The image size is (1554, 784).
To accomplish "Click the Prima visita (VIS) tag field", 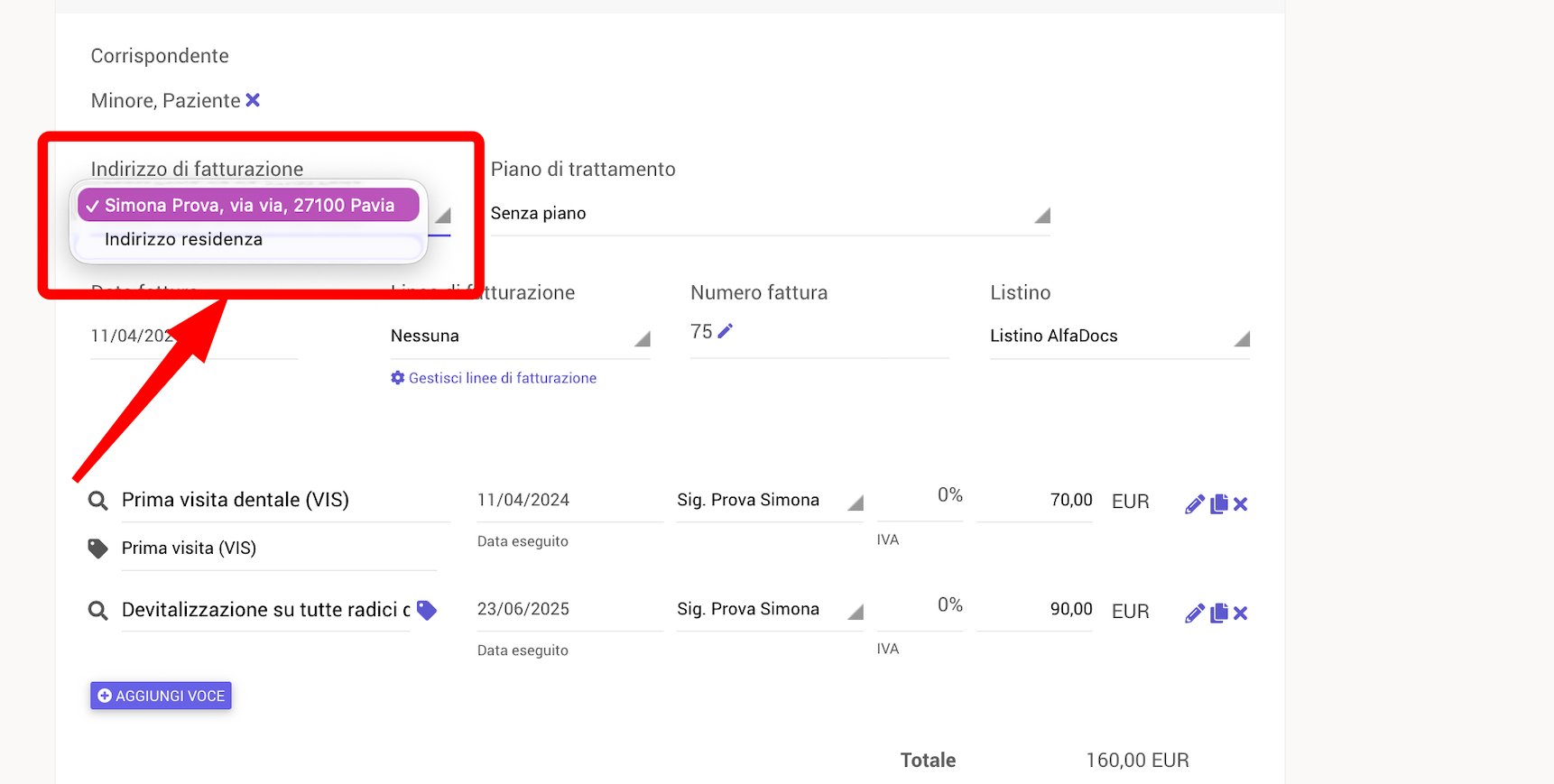I will pyautogui.click(x=279, y=549).
